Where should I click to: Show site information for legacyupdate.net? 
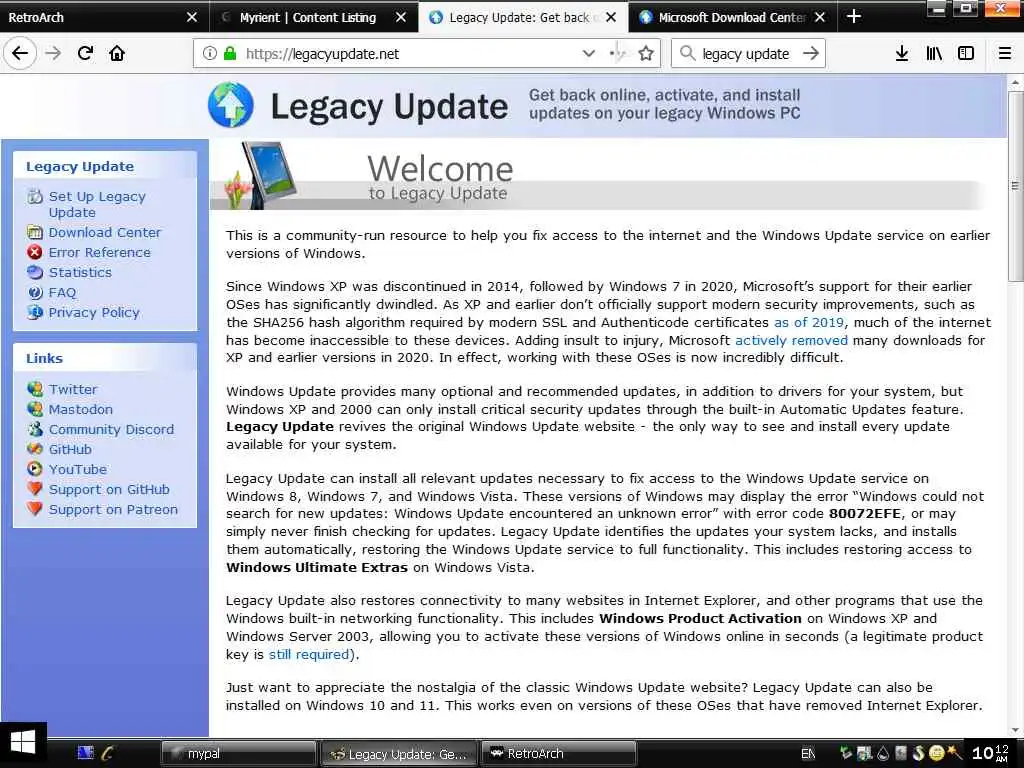[209, 54]
